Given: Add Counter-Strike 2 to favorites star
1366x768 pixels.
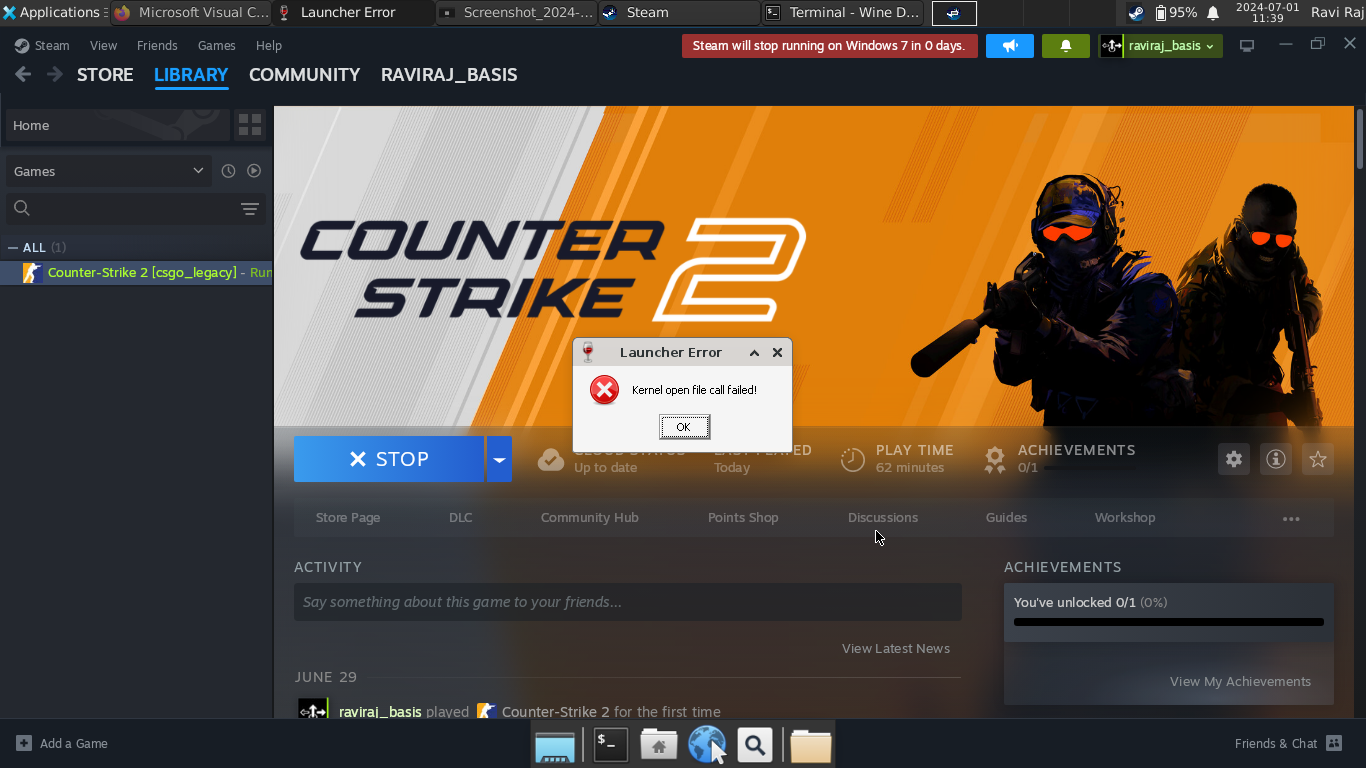Looking at the screenshot, I should pyautogui.click(x=1317, y=459).
